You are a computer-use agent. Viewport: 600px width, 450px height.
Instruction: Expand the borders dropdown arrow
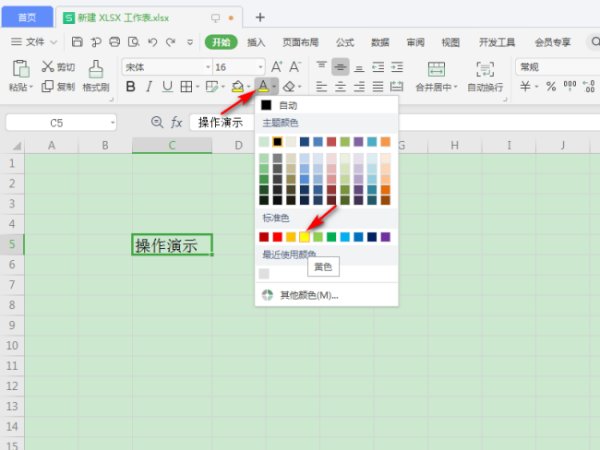(x=197, y=87)
